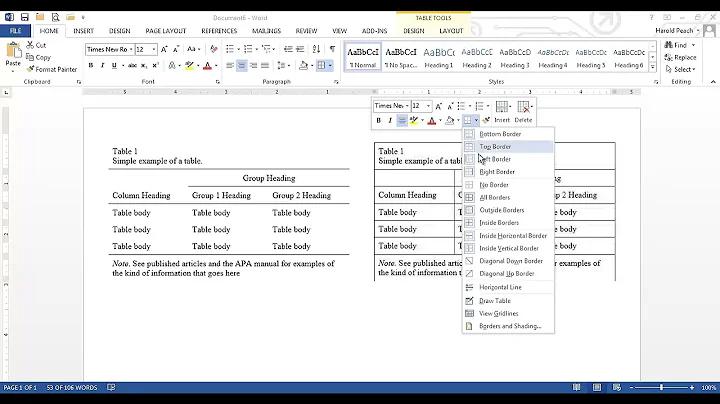Toggle Italic in the mini toolbar
This screenshot has width=720, height=404.
(x=390, y=121)
